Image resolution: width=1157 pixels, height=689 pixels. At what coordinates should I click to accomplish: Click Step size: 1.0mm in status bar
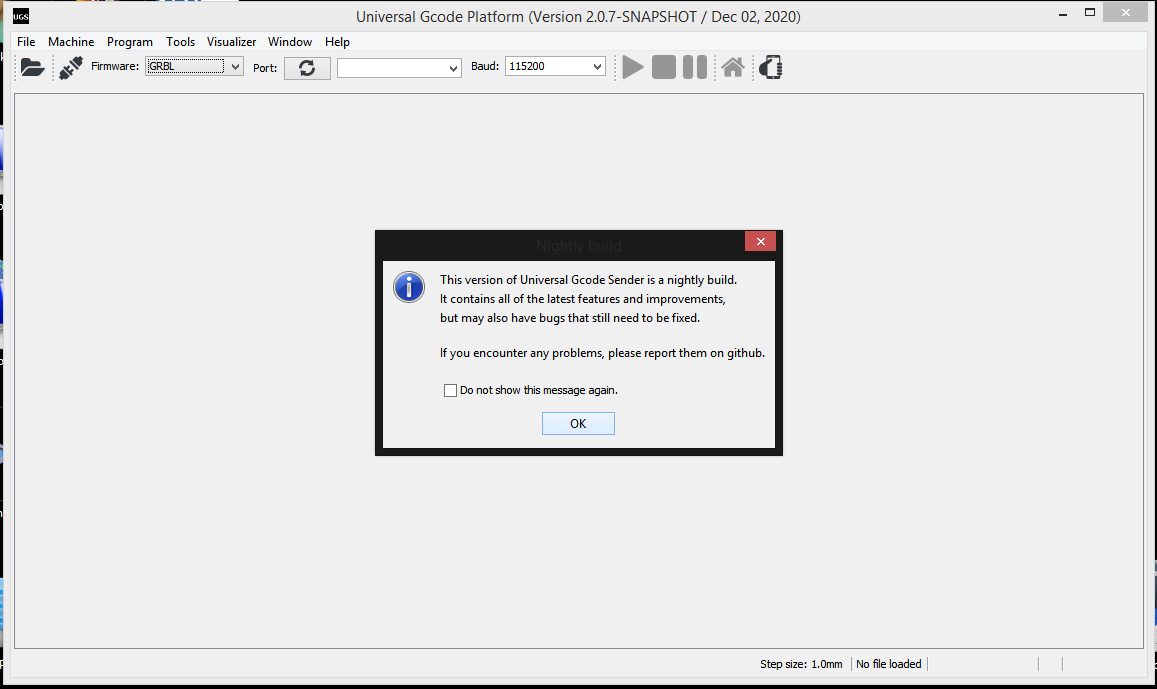coord(801,664)
